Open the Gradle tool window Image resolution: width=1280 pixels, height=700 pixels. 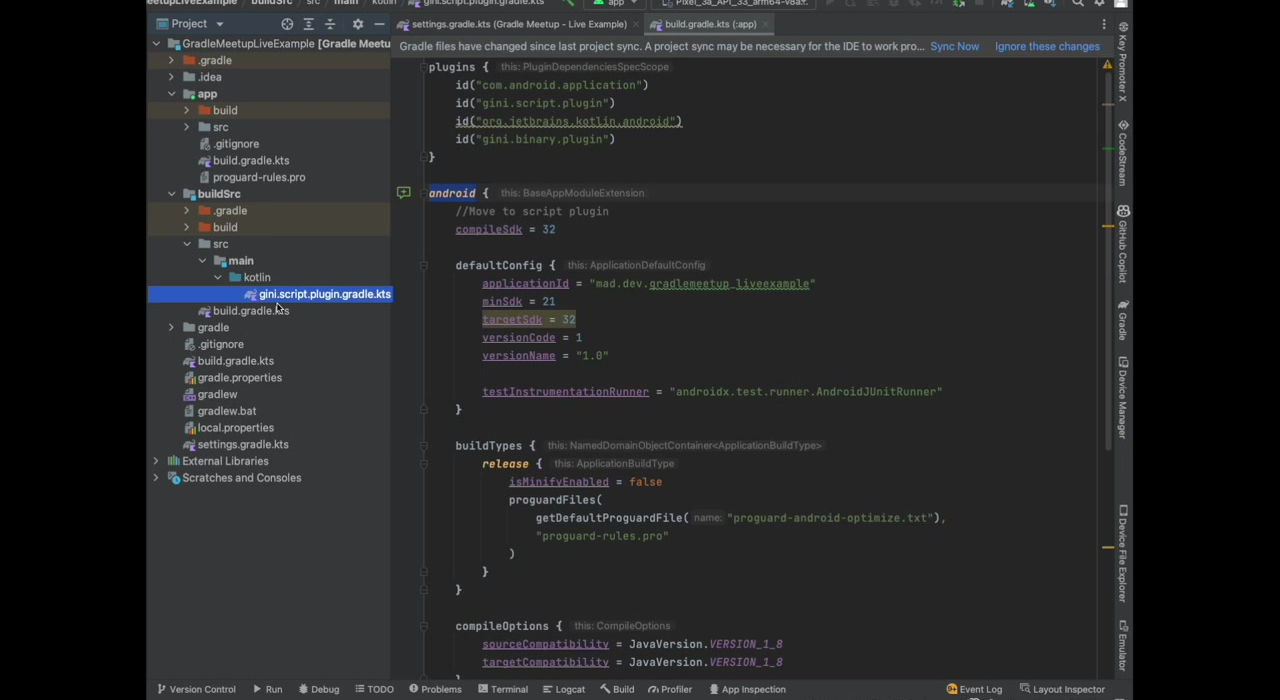pyautogui.click(x=1123, y=320)
